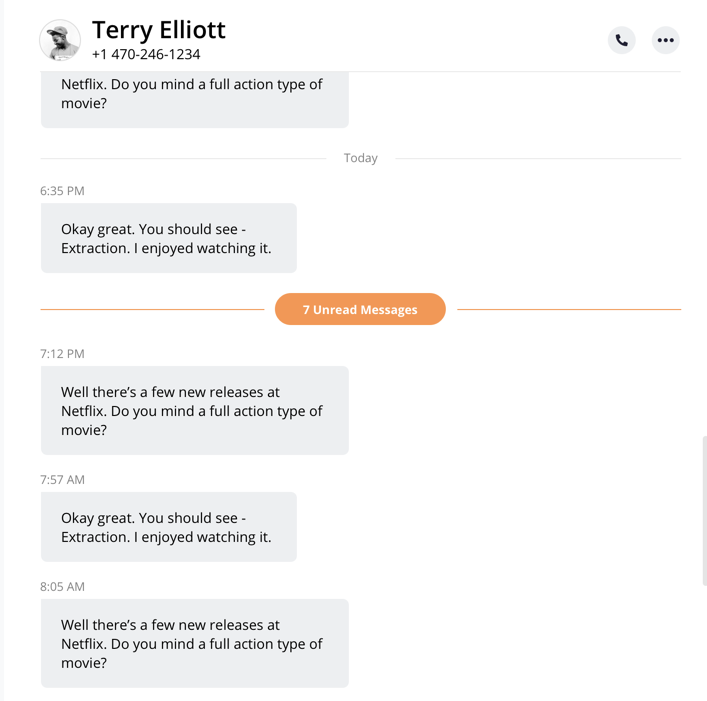This screenshot has height=701, width=707.
Task: Select the phone number +1 470-246-1234
Action: click(x=146, y=55)
